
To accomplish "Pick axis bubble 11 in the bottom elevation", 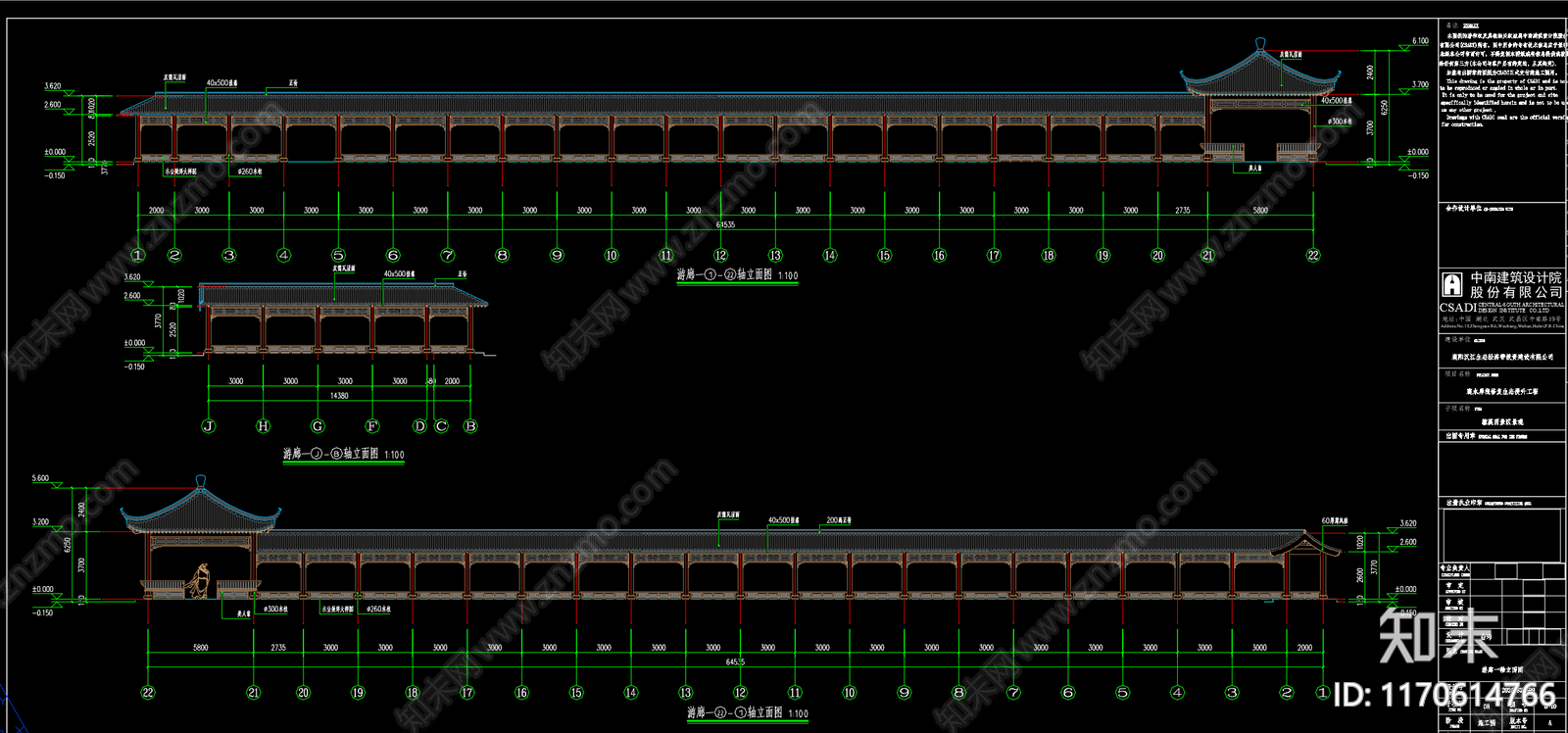I will [795, 692].
